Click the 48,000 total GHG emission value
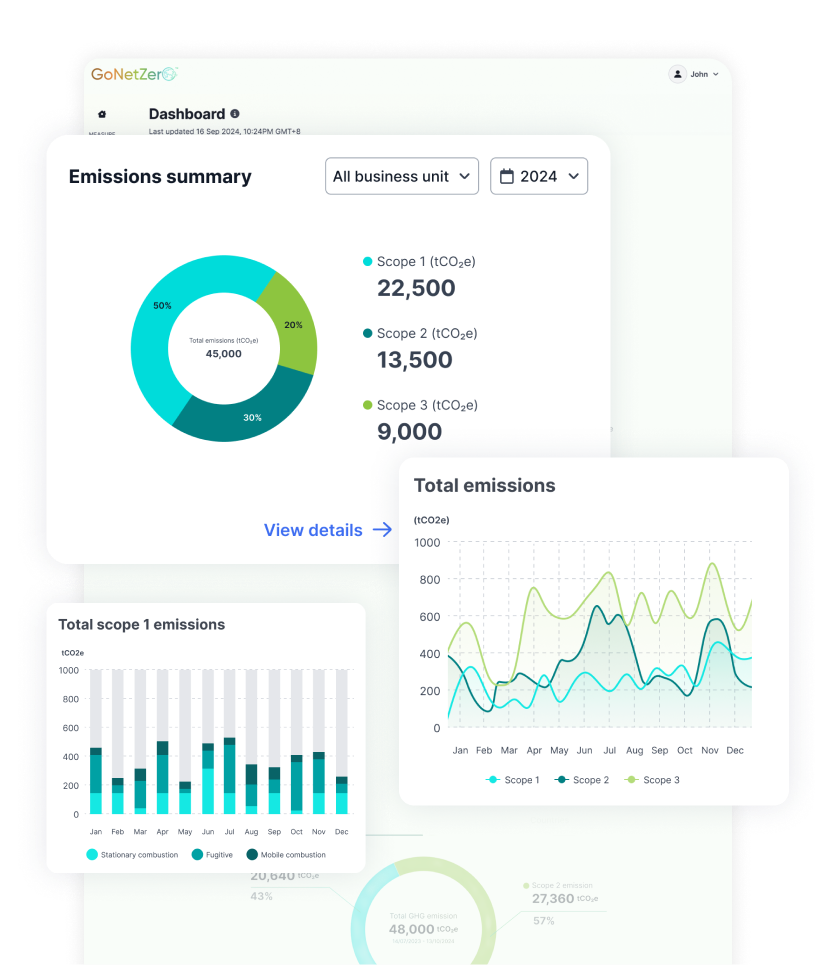Viewport: 815px width, 965px height. tap(411, 929)
